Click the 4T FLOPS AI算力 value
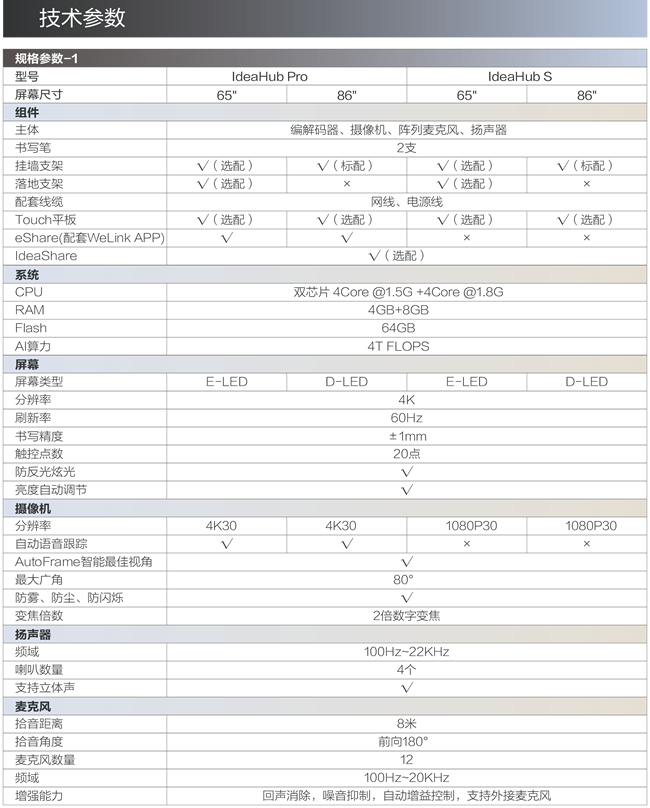The height and width of the screenshot is (808, 650). coord(398,346)
